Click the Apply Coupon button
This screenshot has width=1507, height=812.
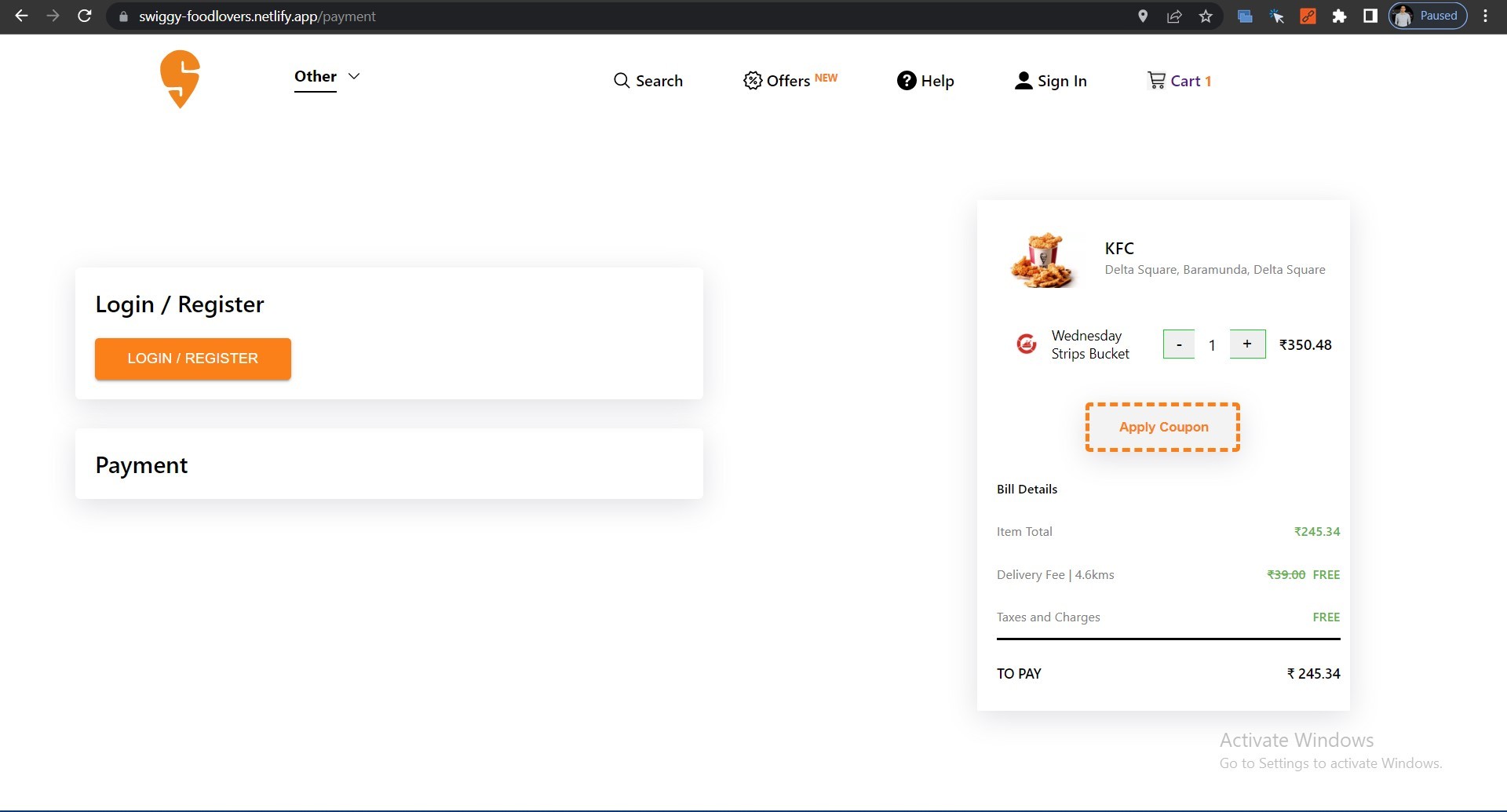click(1163, 427)
